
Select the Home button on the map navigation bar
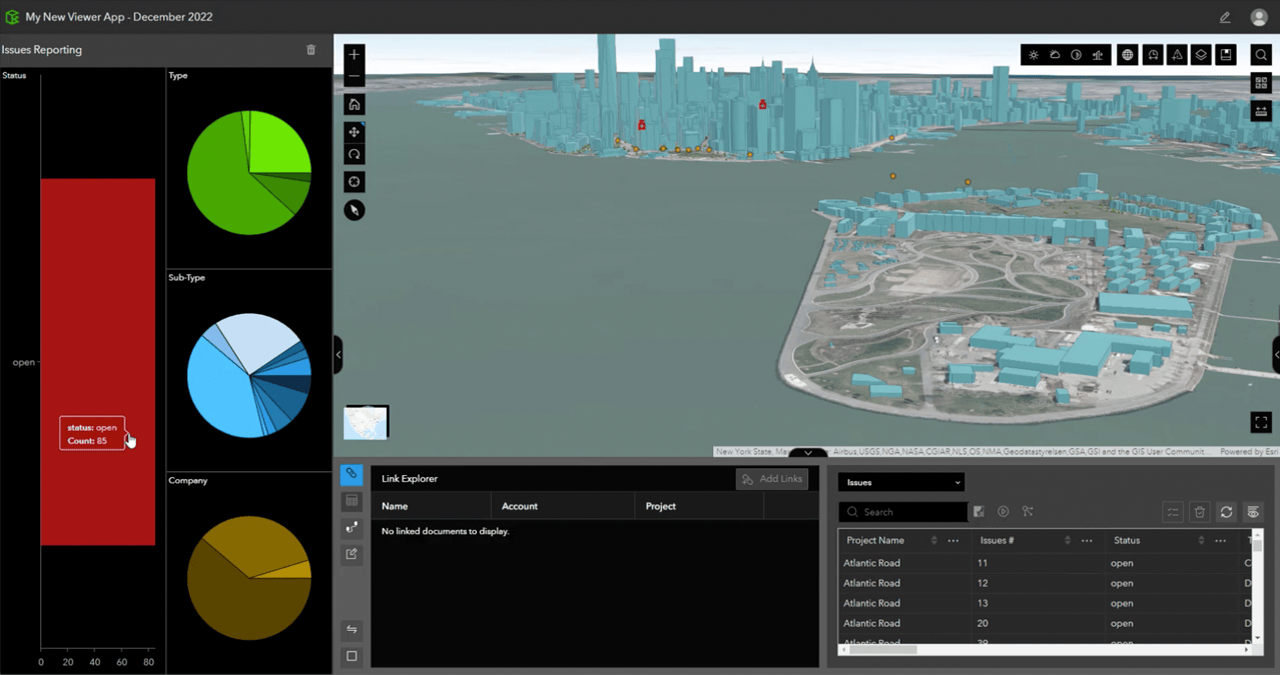(354, 104)
